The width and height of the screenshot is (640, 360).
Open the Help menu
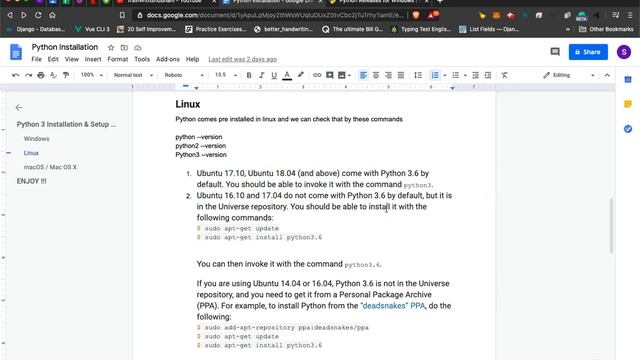192,59
